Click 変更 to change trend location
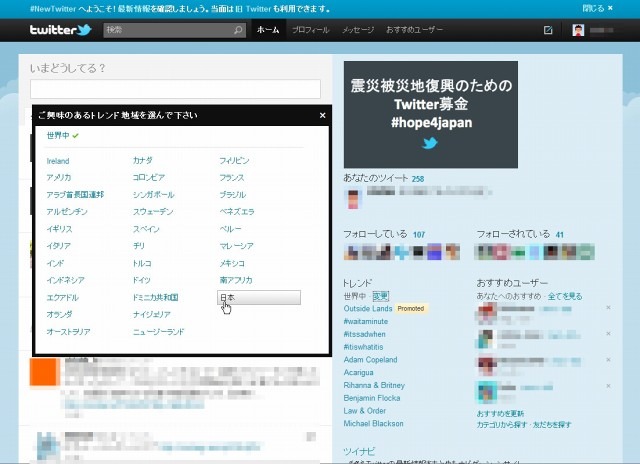The height and width of the screenshot is (464, 640). (x=380, y=296)
